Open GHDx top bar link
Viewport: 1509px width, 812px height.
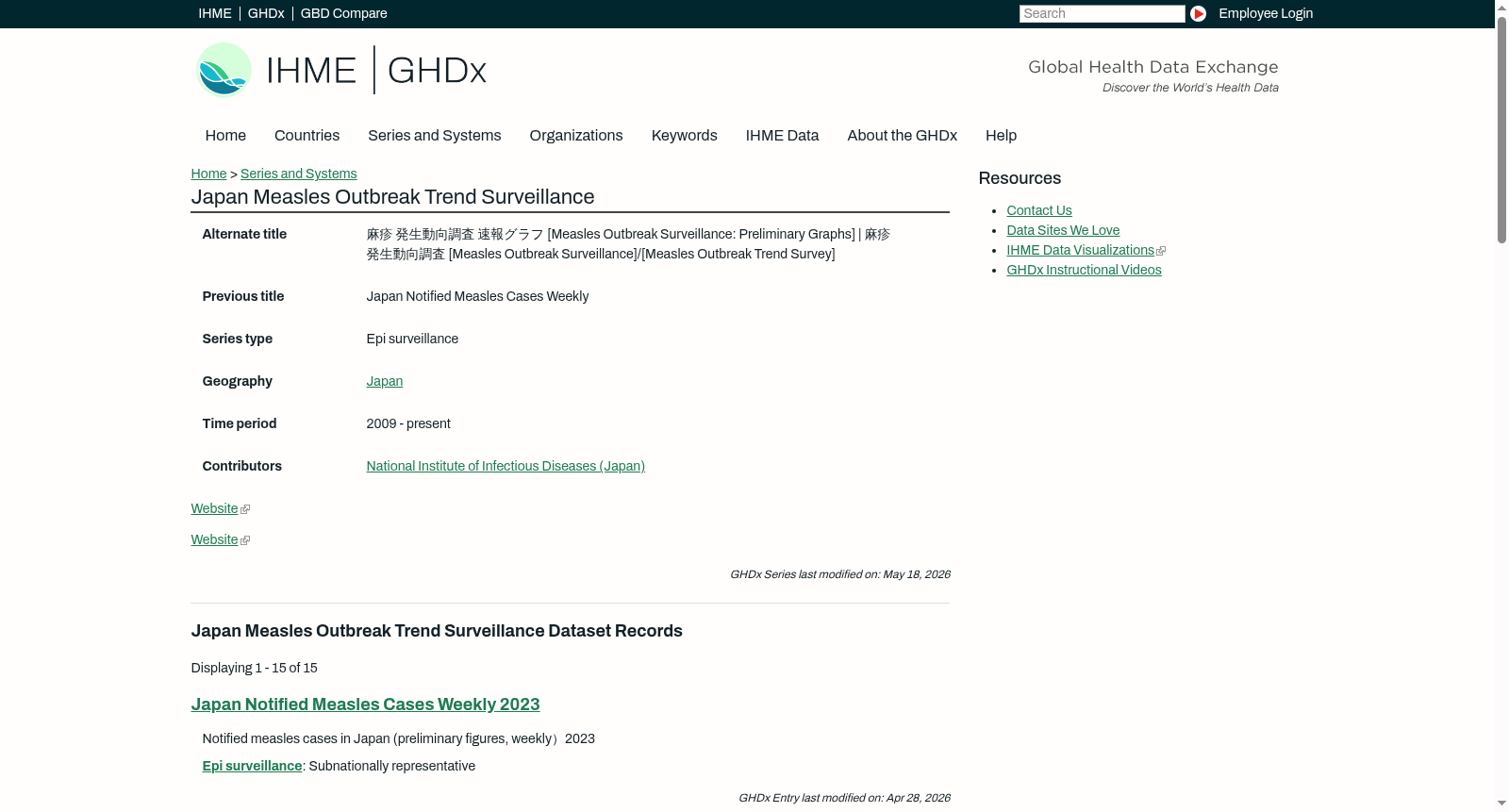pyautogui.click(x=266, y=13)
